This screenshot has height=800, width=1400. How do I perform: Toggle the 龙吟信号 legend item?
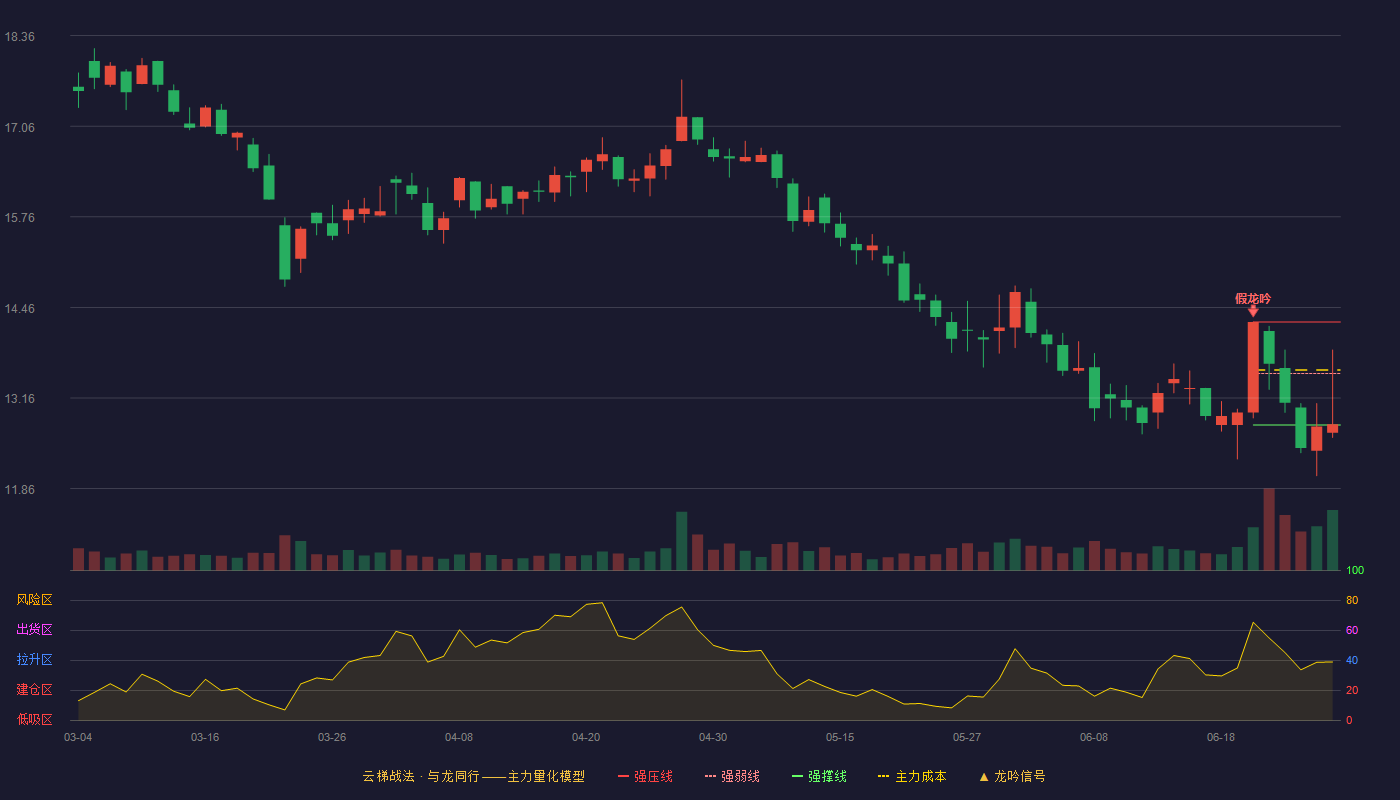tap(1012, 776)
